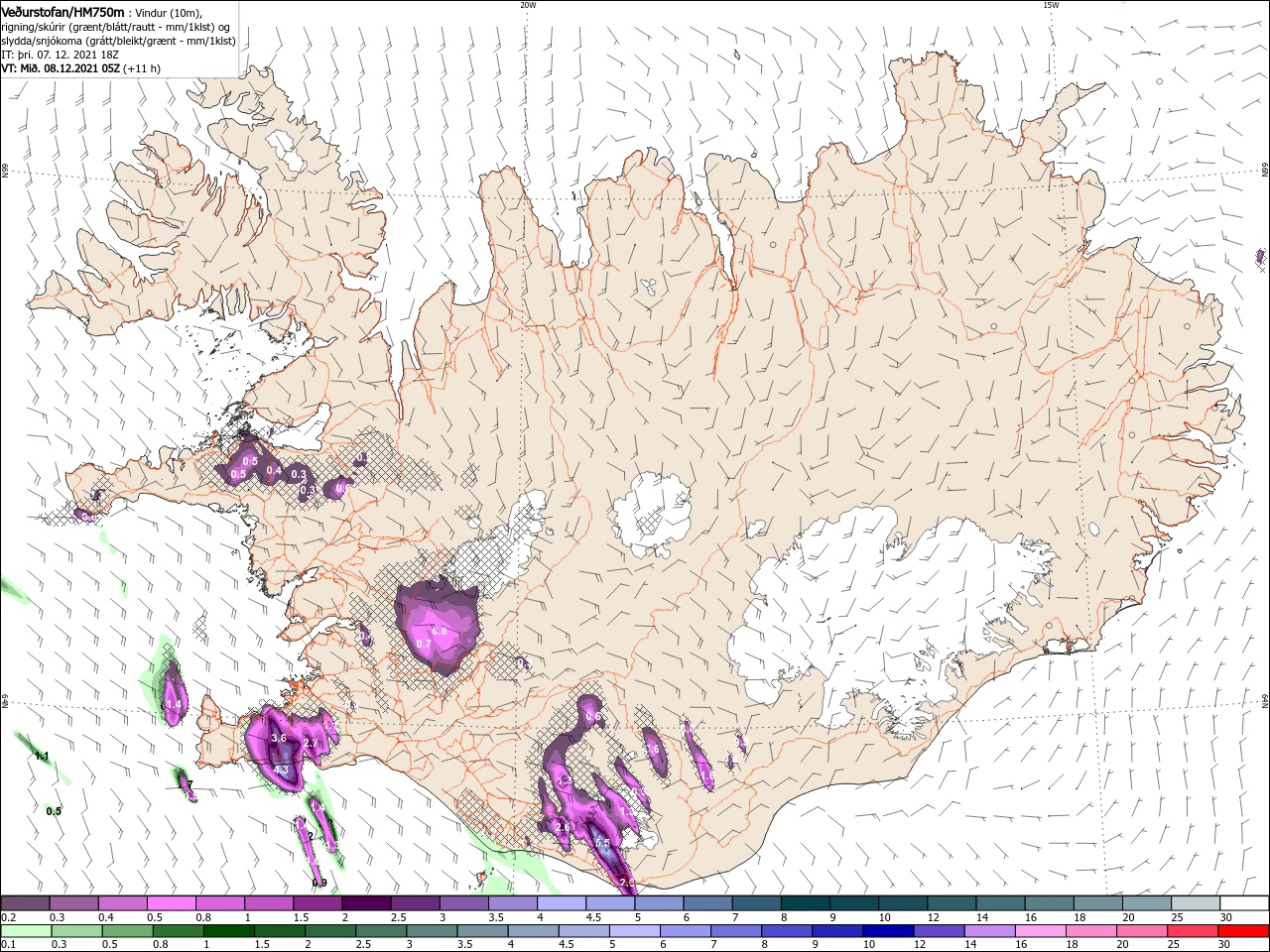Viewport: 1270px width, 952px height.
Task: Click the "4.3" precipitation value on the map
Action: point(281,770)
